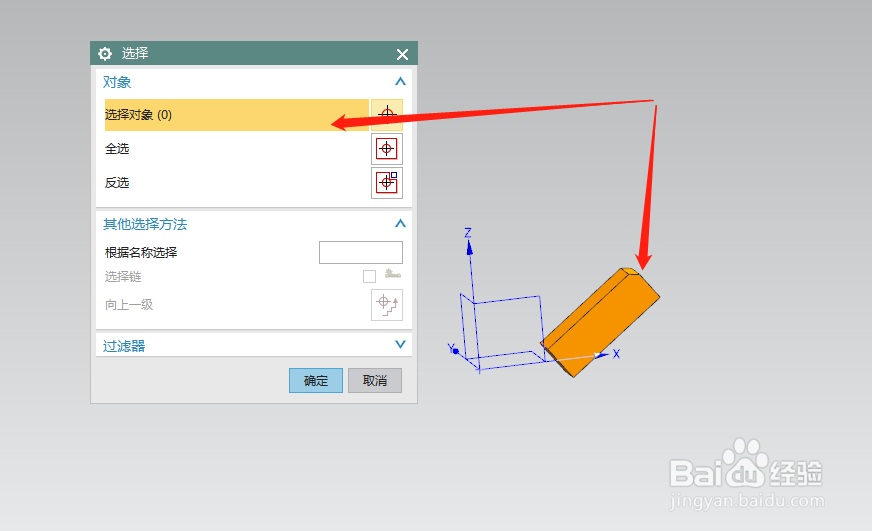872x531 pixels.
Task: Collapse the 其他选择方法 section
Action: click(400, 224)
